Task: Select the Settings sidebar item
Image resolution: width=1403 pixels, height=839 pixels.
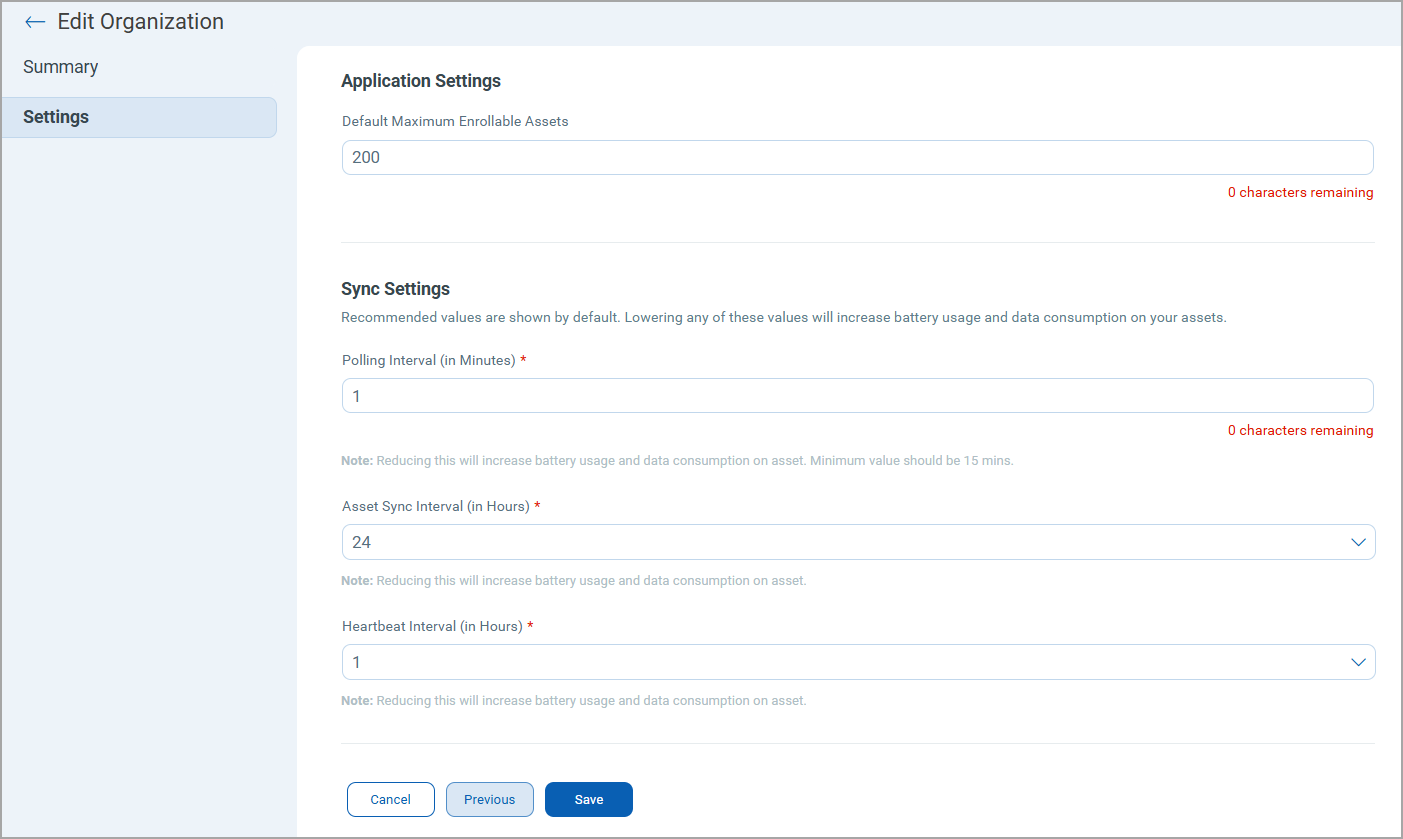Action: 139,117
